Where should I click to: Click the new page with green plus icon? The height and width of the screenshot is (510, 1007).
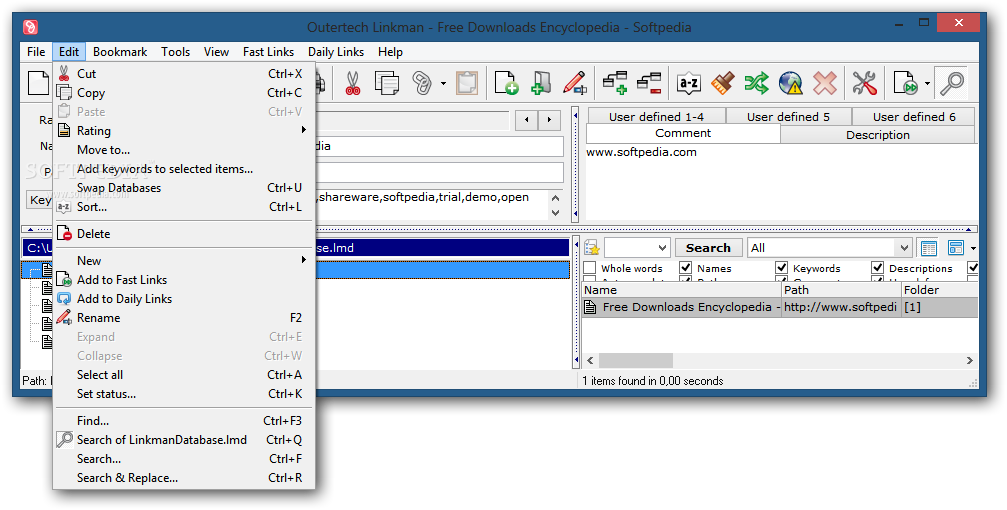pos(506,84)
